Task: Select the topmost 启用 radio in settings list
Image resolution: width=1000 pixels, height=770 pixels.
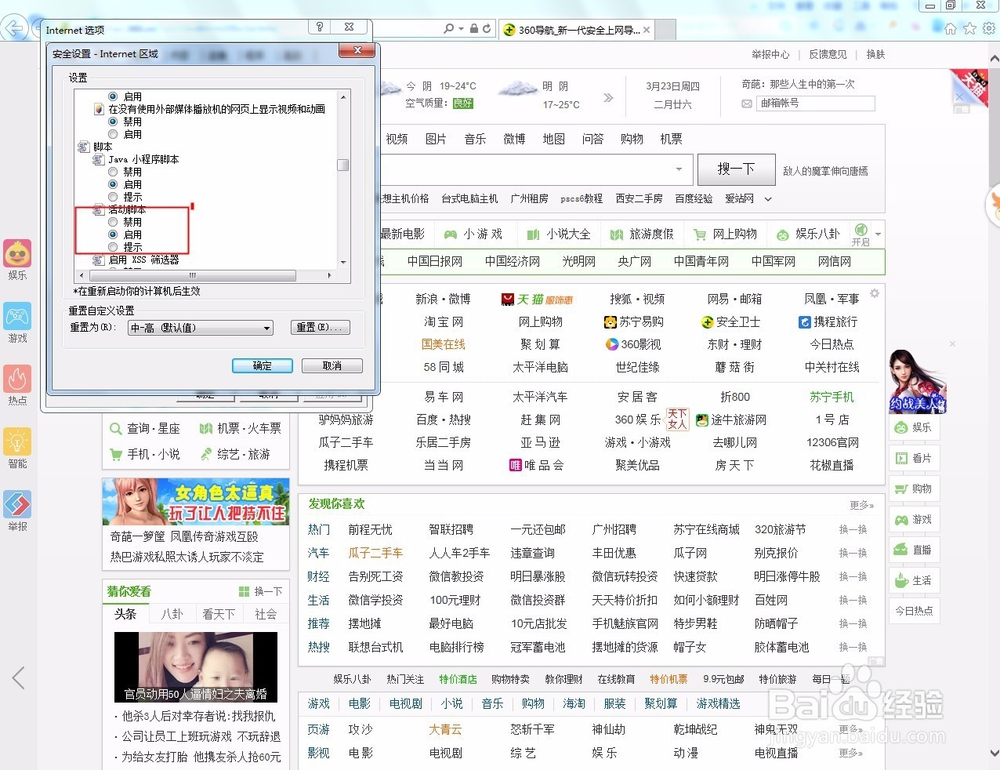Action: click(113, 96)
